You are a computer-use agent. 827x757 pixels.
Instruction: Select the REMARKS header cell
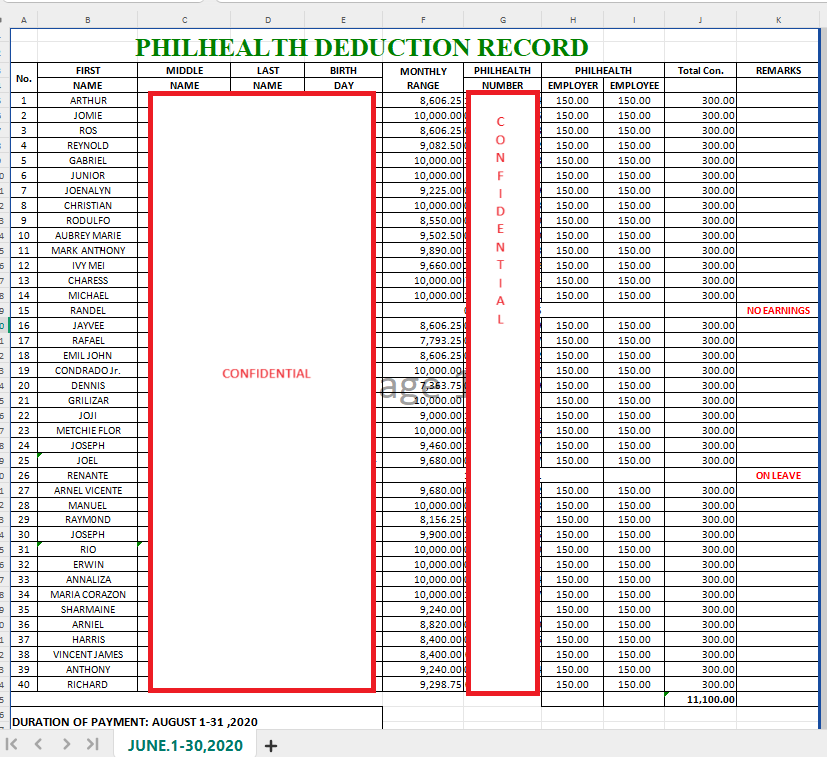778,71
